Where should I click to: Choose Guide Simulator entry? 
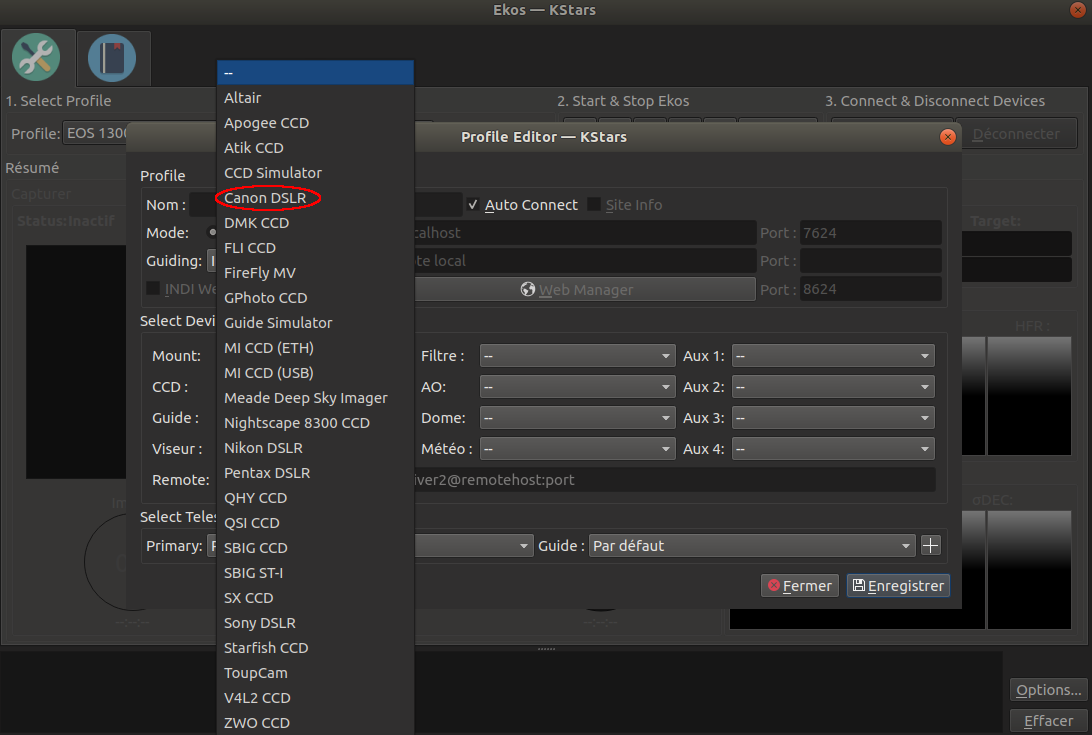[315, 323]
